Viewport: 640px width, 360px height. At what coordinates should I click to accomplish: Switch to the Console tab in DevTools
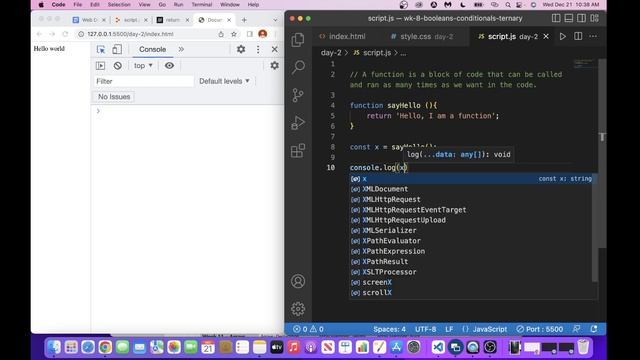(x=152, y=49)
